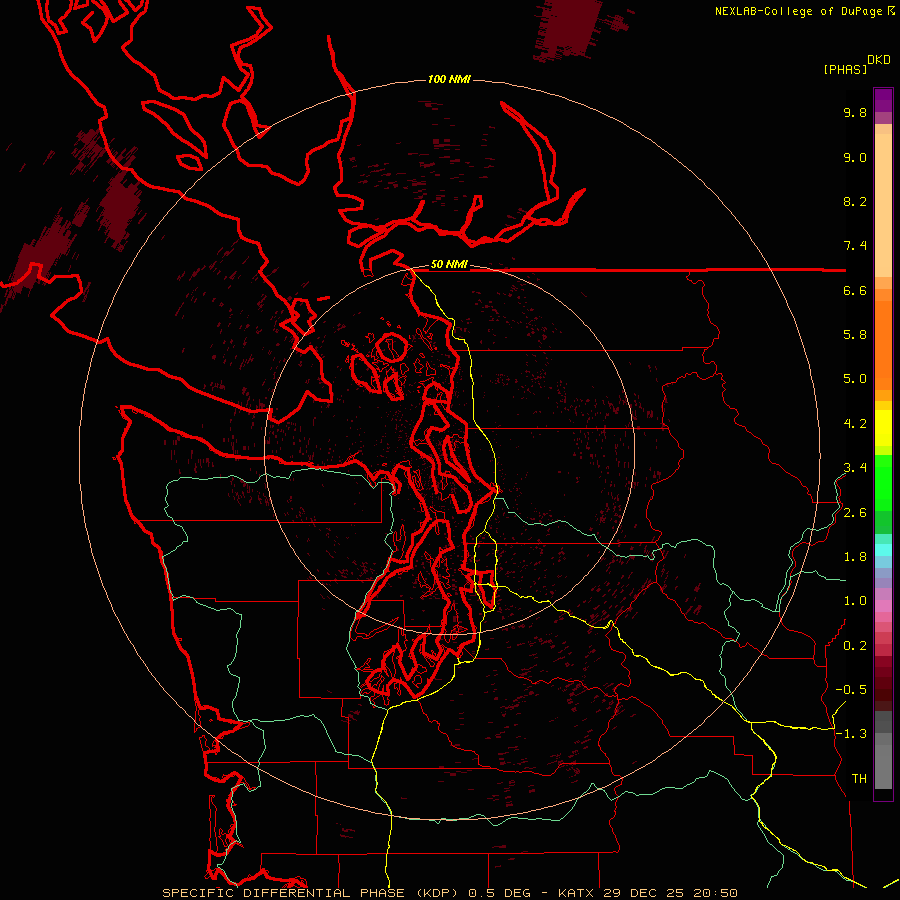Click the 9.0 legend label
900x900 pixels.
[855, 157]
